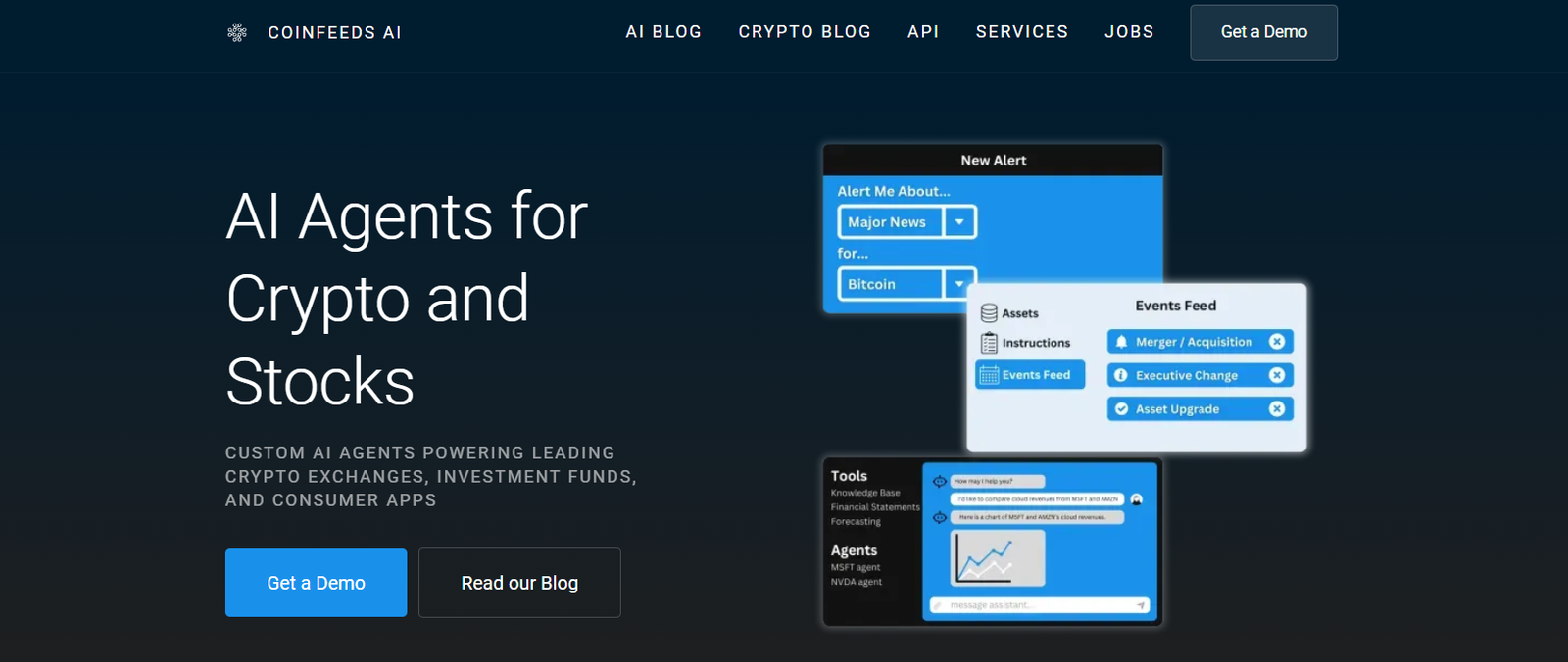Screen dimensions: 1568x662
Task: Open the Crypto Blog menu item
Action: [805, 32]
